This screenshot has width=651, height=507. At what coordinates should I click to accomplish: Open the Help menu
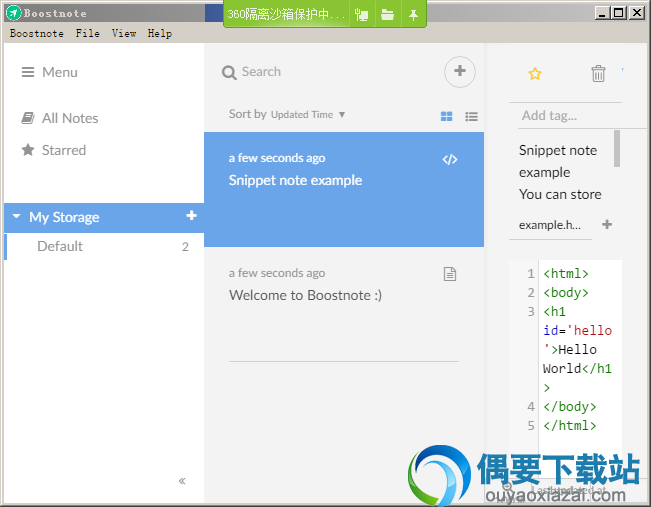[x=159, y=33]
